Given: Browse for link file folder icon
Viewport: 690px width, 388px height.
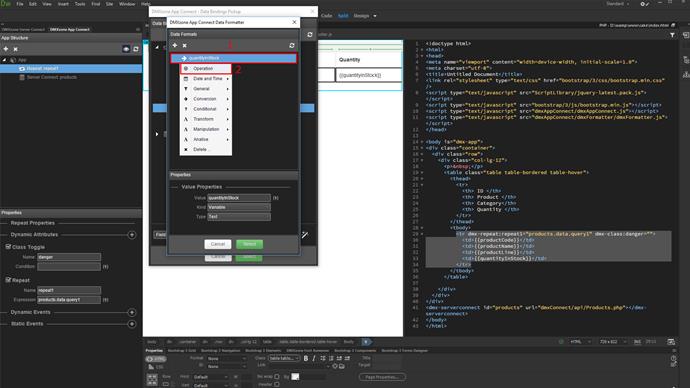Looking at the screenshot, I should tap(341, 366).
